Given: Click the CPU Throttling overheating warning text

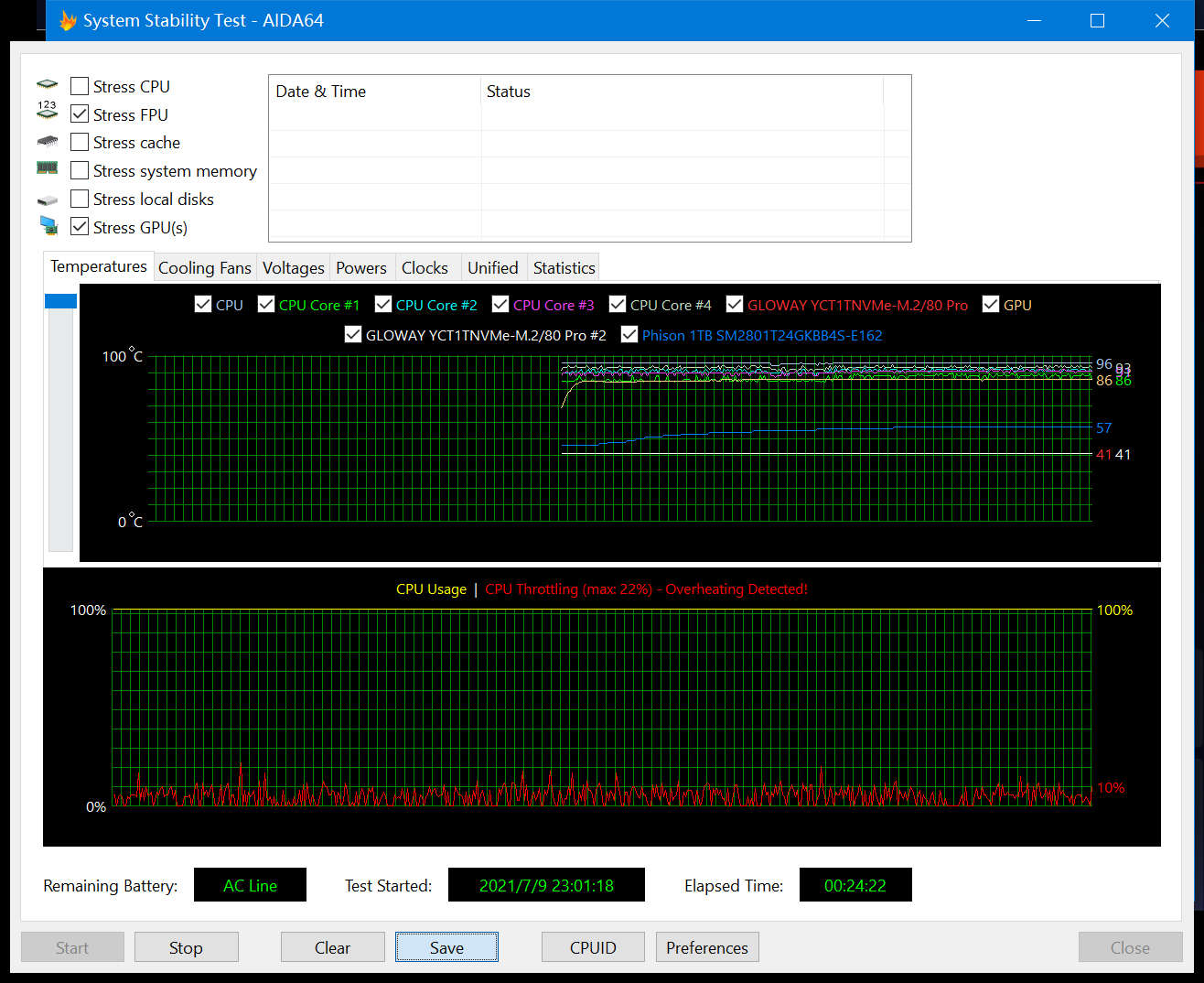Looking at the screenshot, I should (647, 589).
